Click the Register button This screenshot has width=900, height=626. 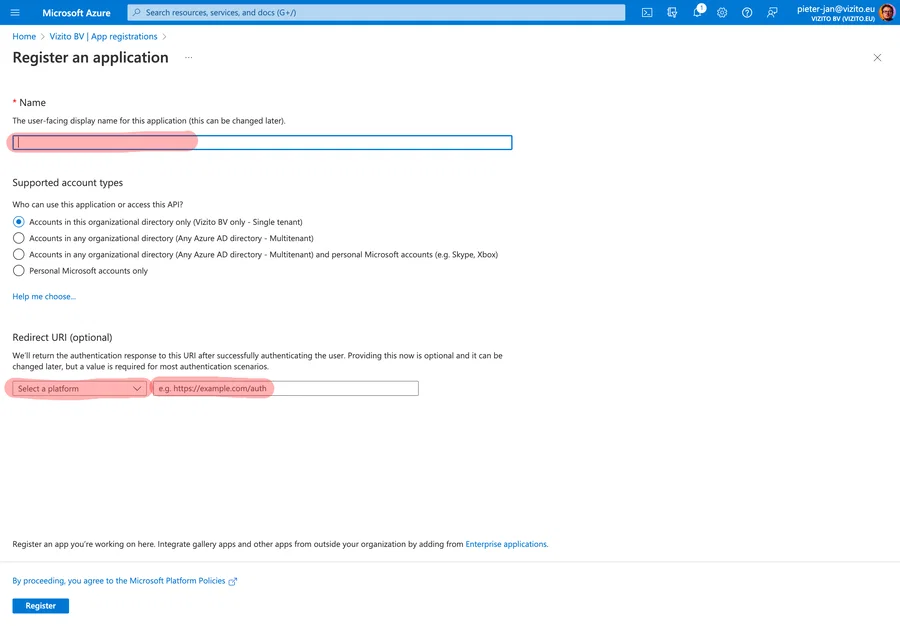pyautogui.click(x=40, y=605)
